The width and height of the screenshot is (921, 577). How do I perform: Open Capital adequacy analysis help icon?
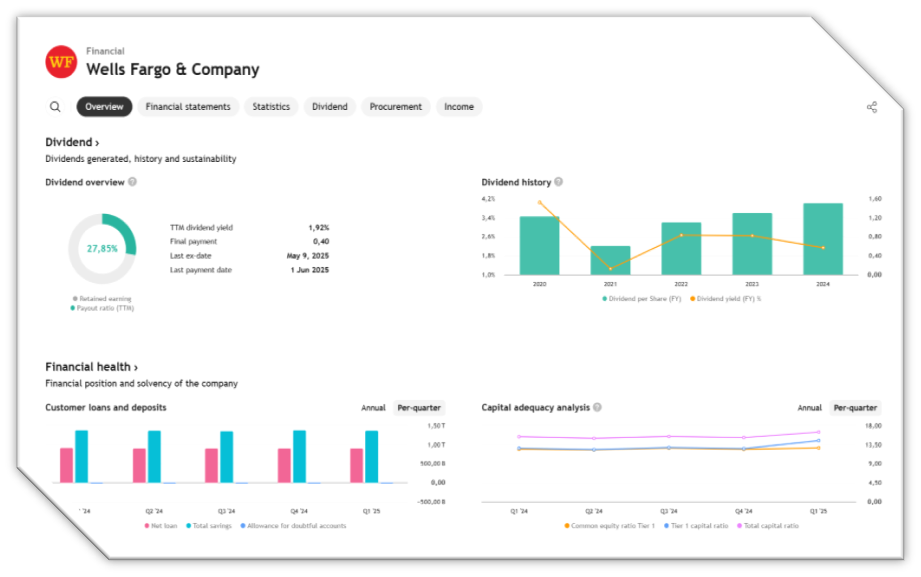pyautogui.click(x=597, y=407)
